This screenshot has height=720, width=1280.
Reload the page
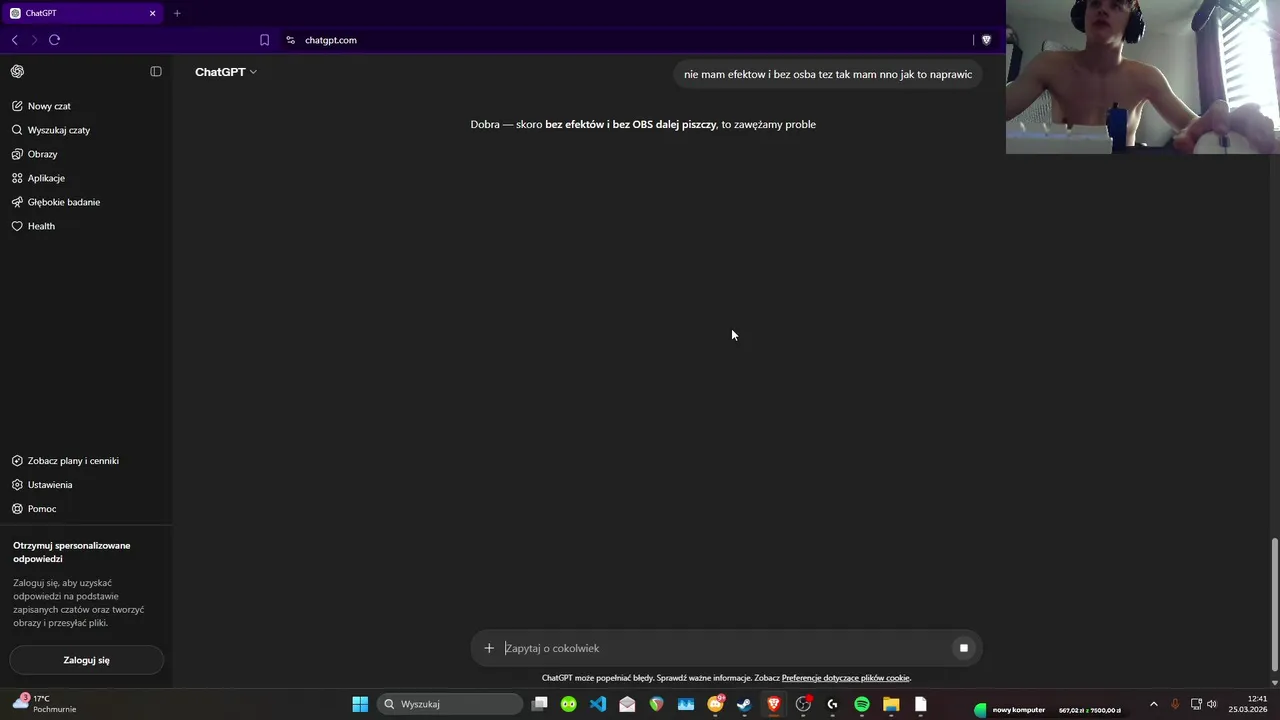tap(54, 40)
